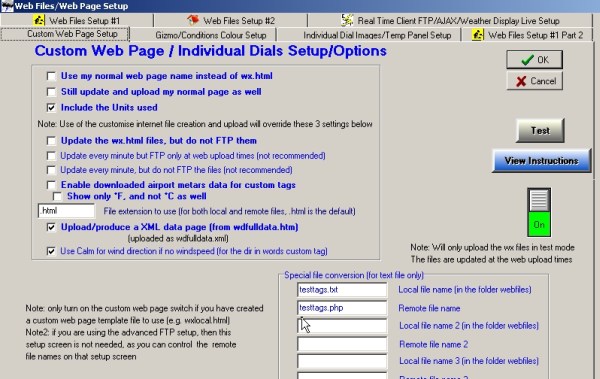Viewport: 600px width, 379px height.
Task: Click the 'Will only upload the wx files' note
Action: 492,247
